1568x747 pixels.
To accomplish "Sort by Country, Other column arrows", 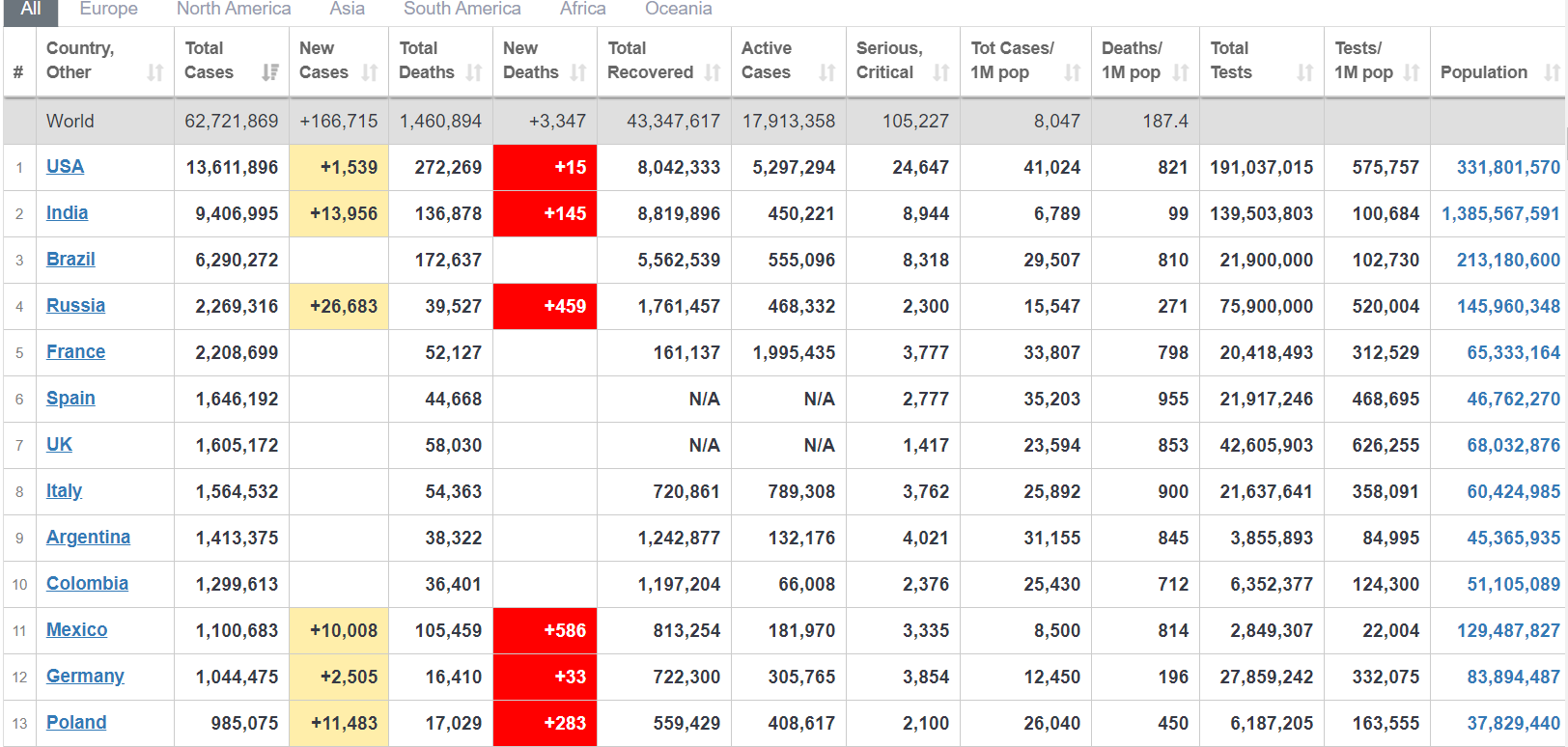I will click(x=154, y=72).
